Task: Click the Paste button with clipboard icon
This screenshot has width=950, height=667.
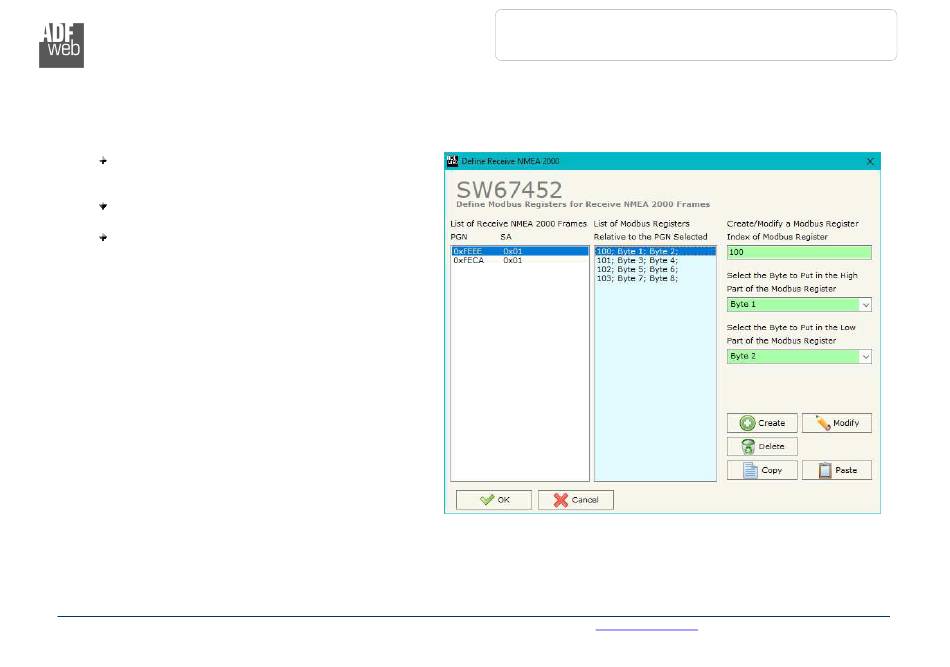Action: tap(837, 470)
